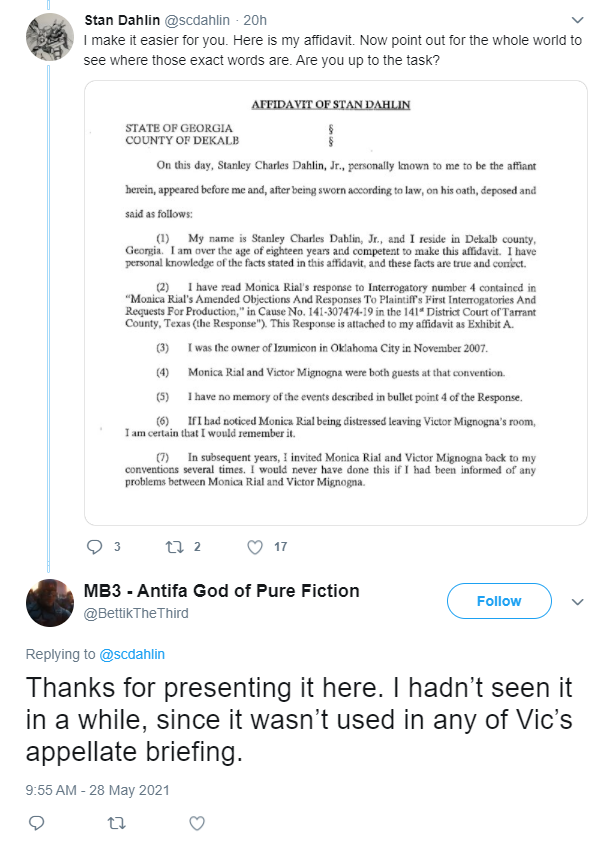Retweet MB3's reply tweet

point(117,823)
